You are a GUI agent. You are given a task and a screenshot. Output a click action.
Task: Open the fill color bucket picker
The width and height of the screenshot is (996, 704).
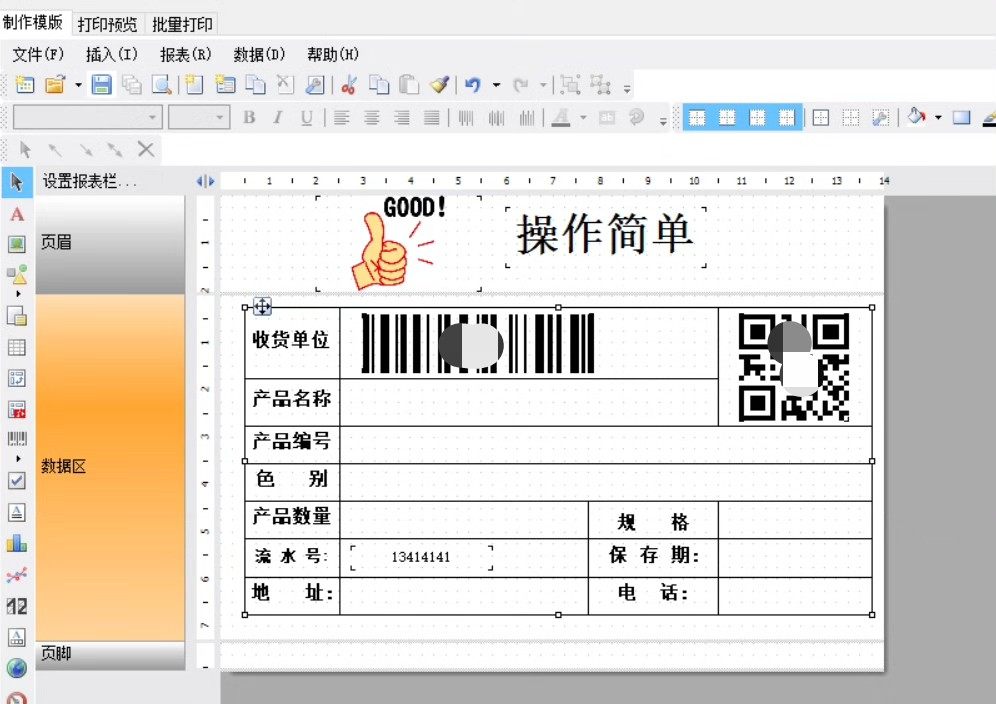(916, 118)
